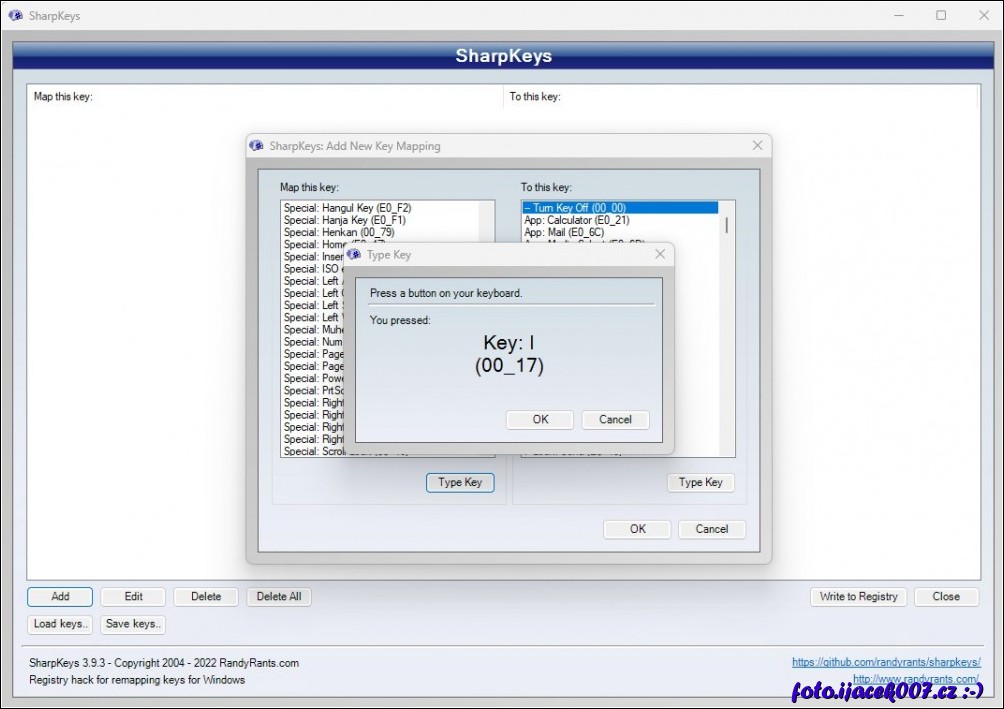Click the Write to Registry button
The image size is (1004, 709).
coord(858,597)
